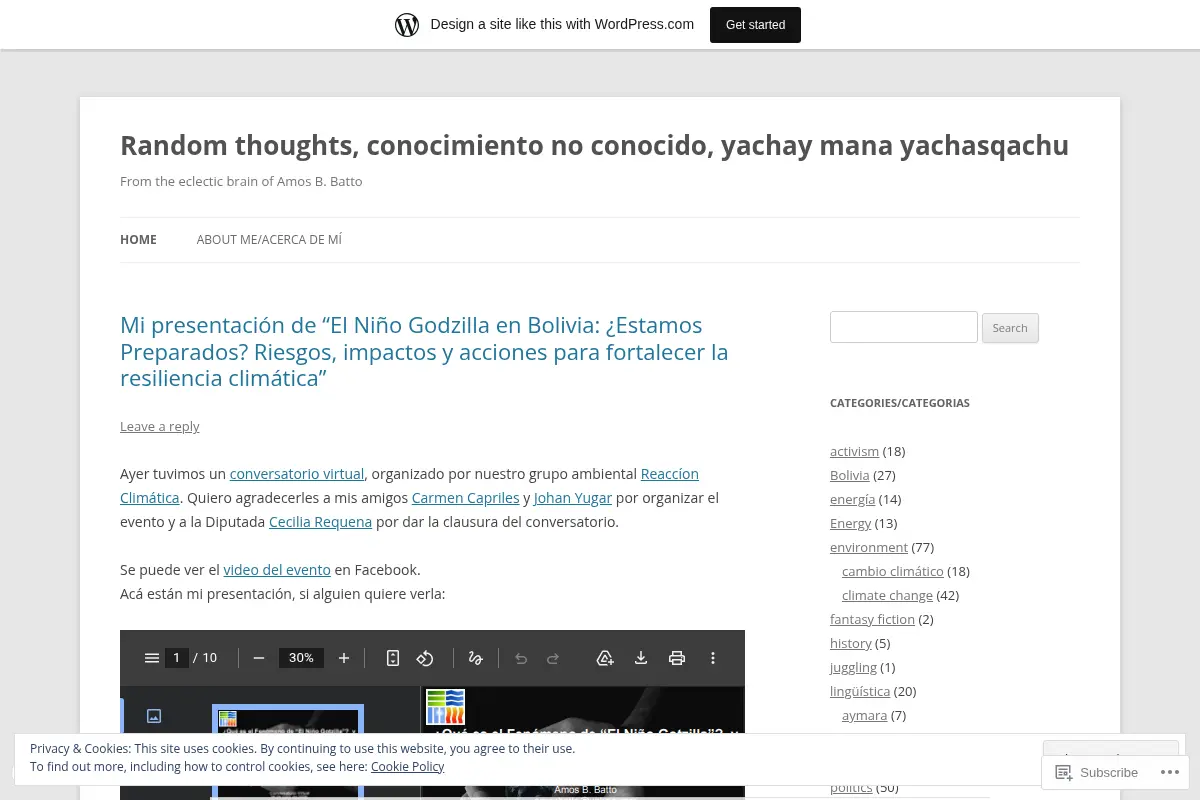Click the PDF page number field

[x=177, y=658]
